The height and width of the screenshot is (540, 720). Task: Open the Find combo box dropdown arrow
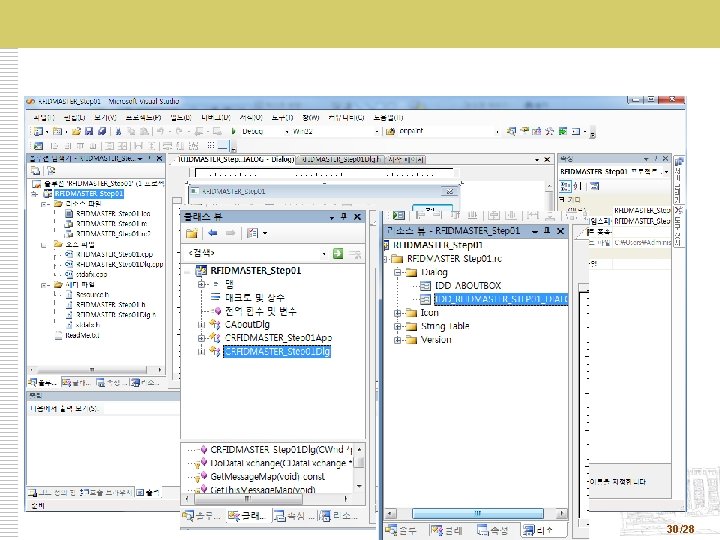tap(497, 132)
